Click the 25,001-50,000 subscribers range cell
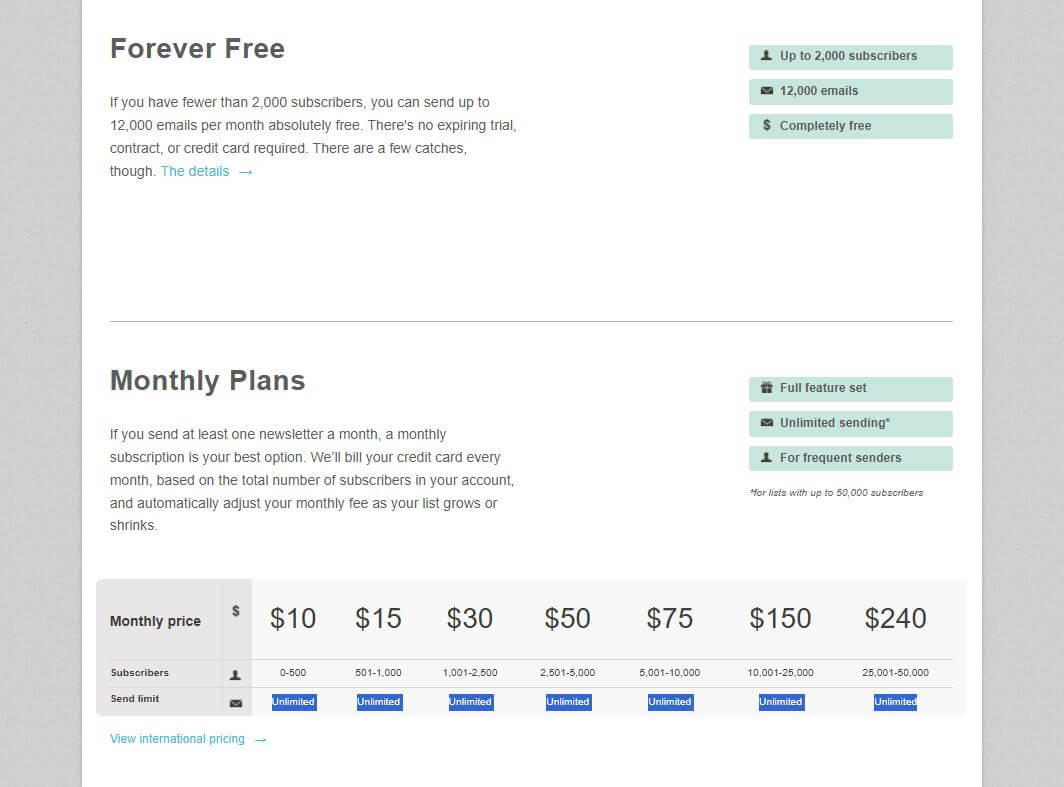 [895, 673]
